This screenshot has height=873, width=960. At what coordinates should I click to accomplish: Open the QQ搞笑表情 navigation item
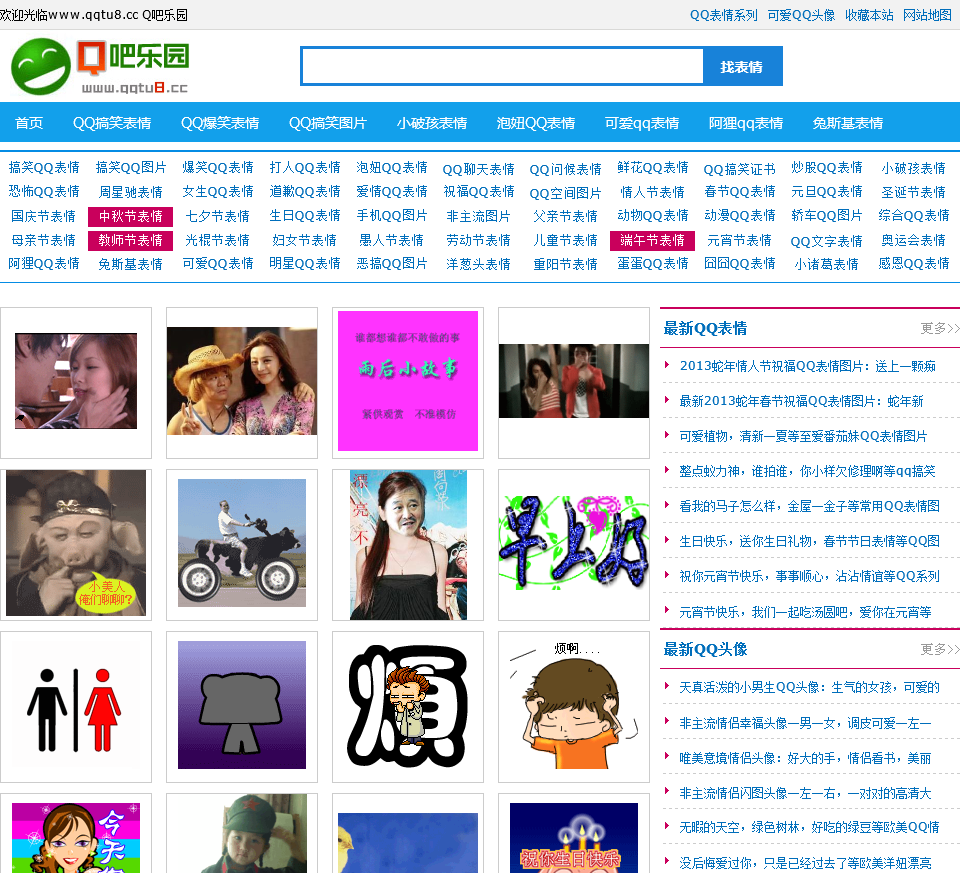click(x=112, y=123)
